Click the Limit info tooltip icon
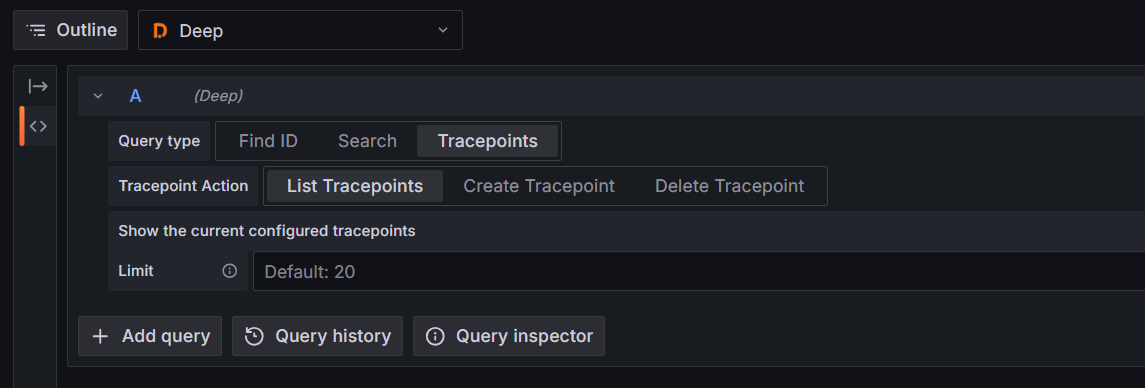 [x=229, y=271]
